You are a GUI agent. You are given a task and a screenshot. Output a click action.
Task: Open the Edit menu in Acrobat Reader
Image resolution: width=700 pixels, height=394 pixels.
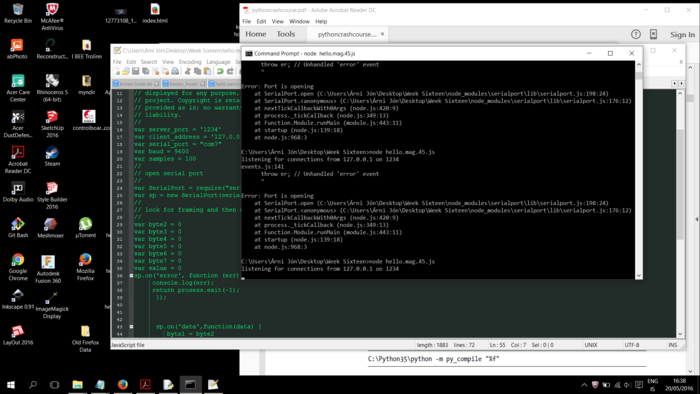point(261,21)
